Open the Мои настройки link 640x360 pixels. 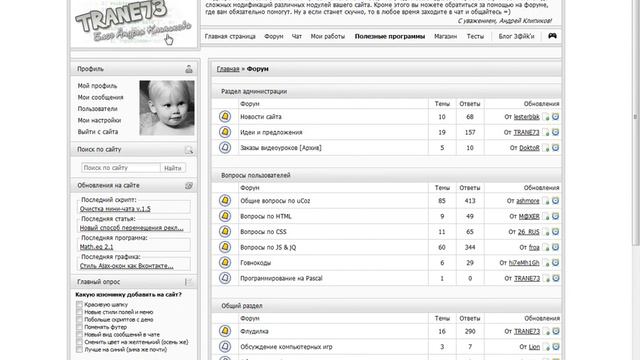tap(99, 120)
